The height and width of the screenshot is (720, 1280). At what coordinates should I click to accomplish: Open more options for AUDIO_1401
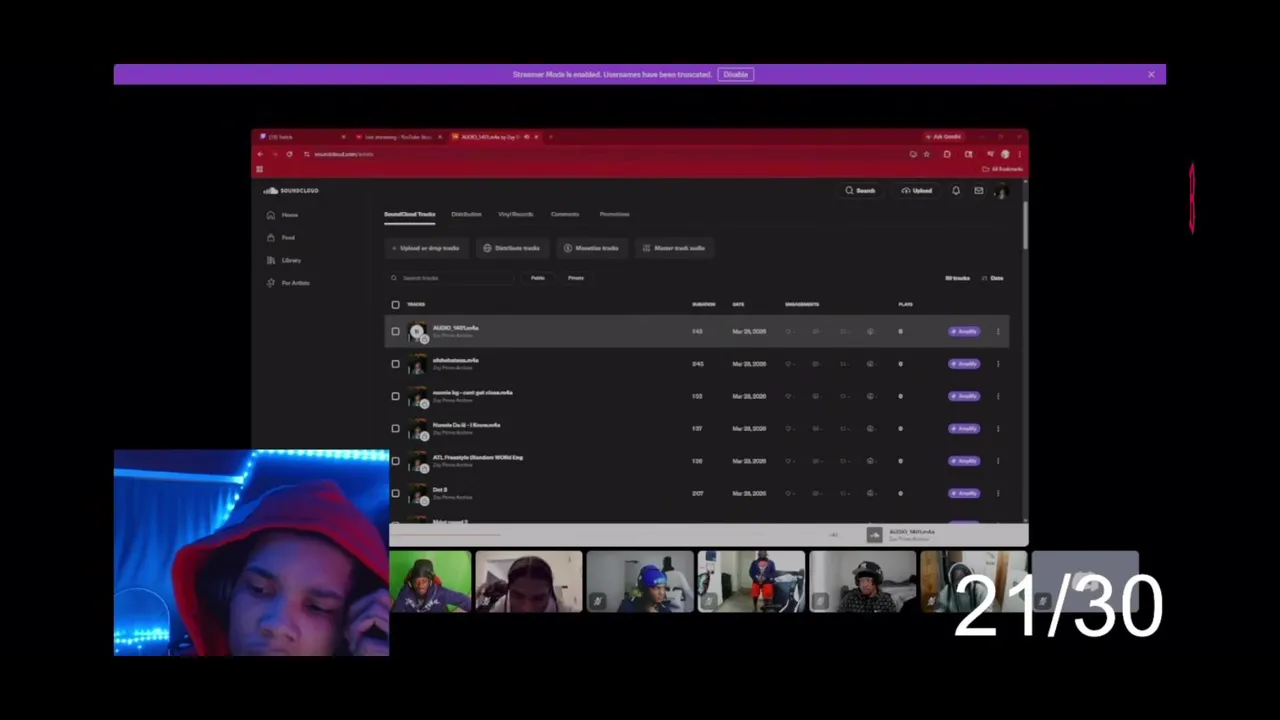(x=998, y=331)
